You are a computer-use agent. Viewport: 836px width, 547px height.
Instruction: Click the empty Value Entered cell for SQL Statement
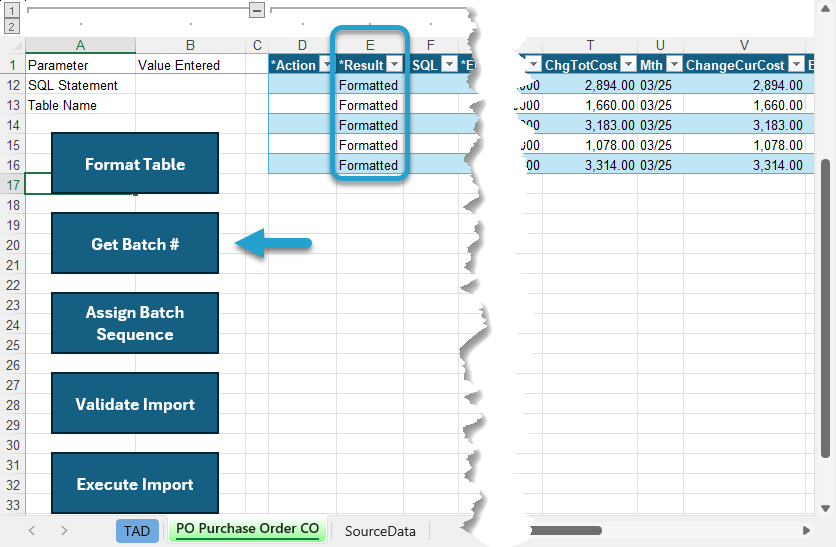coord(190,85)
